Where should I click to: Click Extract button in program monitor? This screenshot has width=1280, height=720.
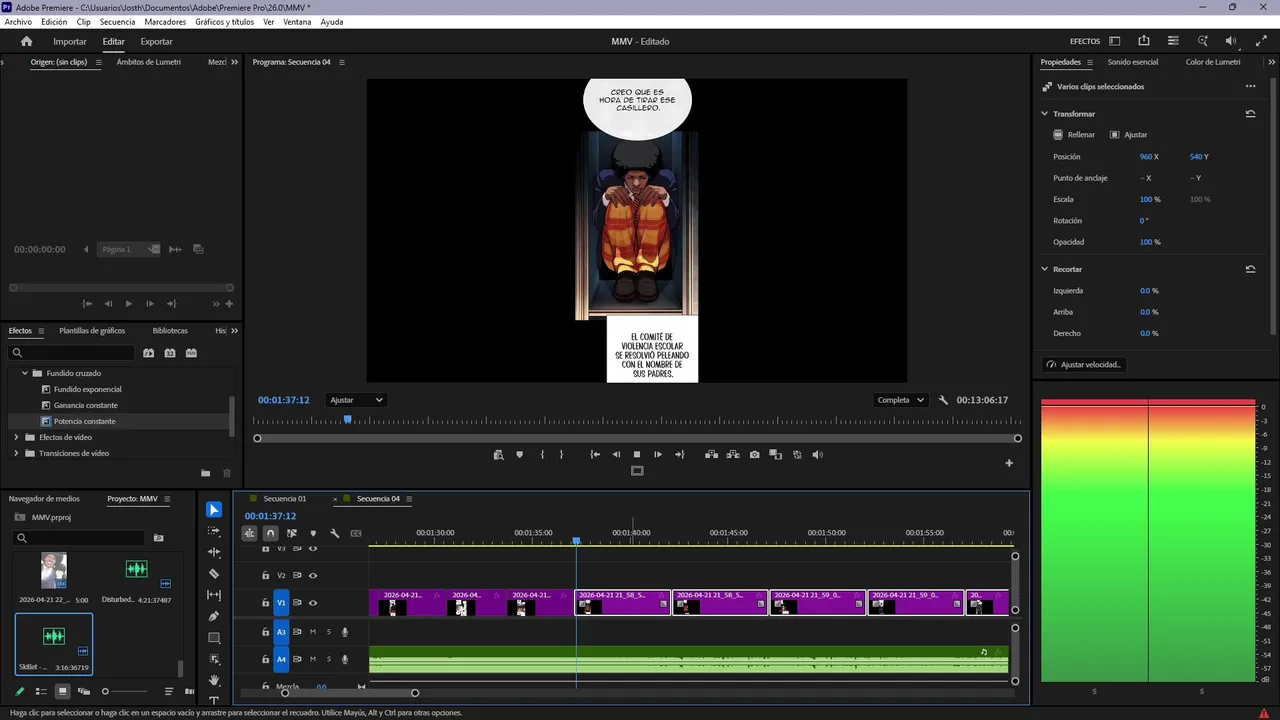click(x=733, y=454)
